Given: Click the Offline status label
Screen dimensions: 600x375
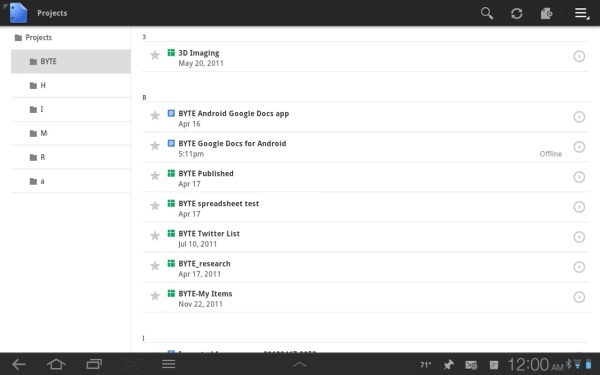Looking at the screenshot, I should 551,154.
